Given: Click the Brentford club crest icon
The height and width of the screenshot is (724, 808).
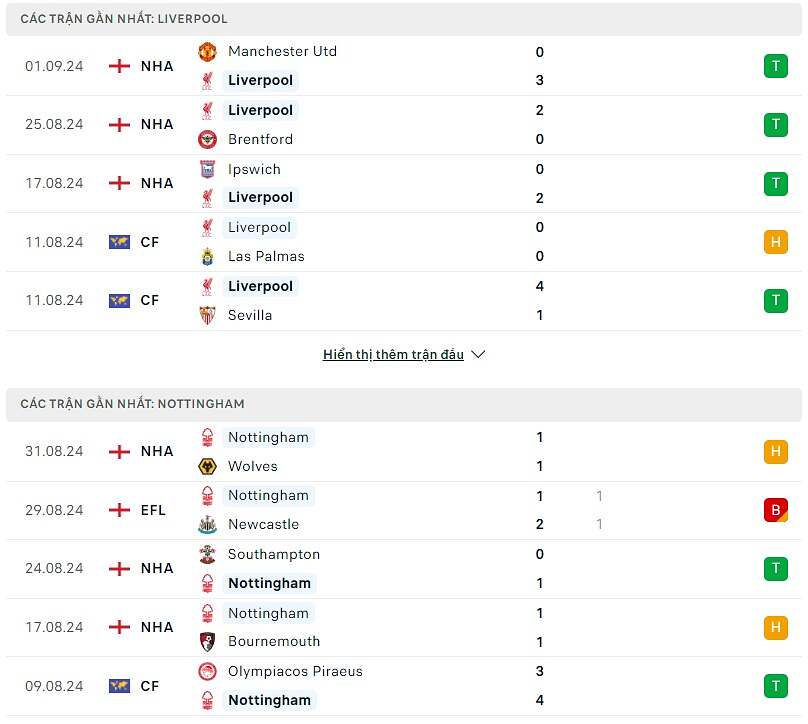Looking at the screenshot, I should coord(207,139).
